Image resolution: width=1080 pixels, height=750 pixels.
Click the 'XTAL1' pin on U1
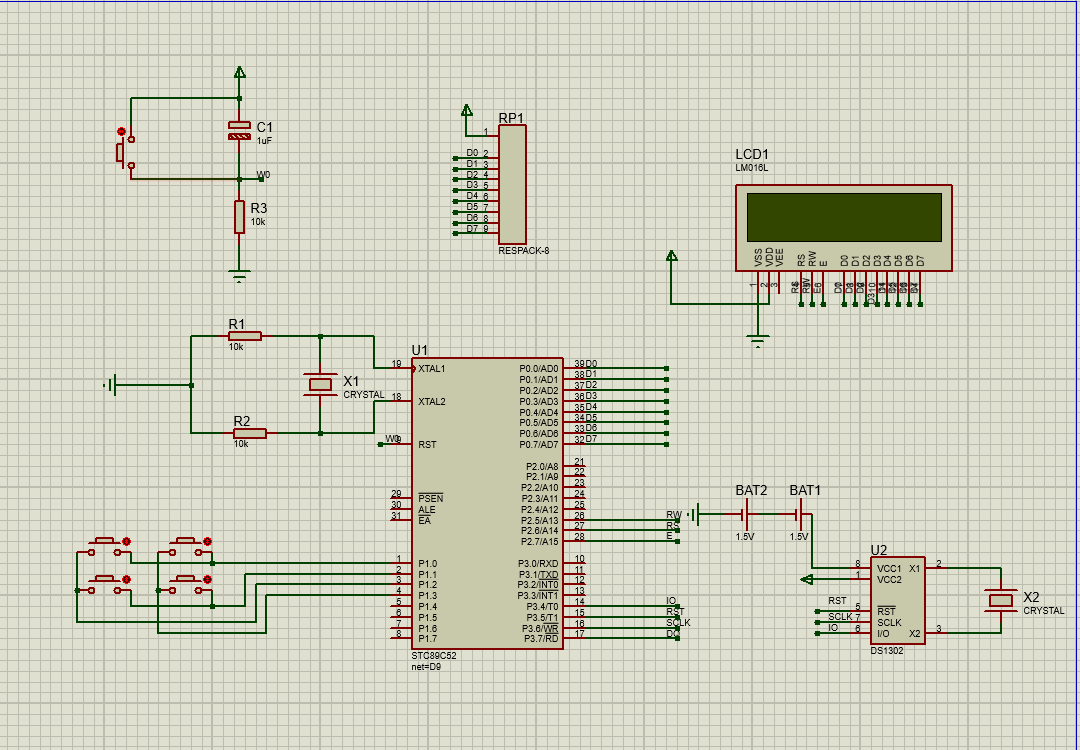coord(432,368)
